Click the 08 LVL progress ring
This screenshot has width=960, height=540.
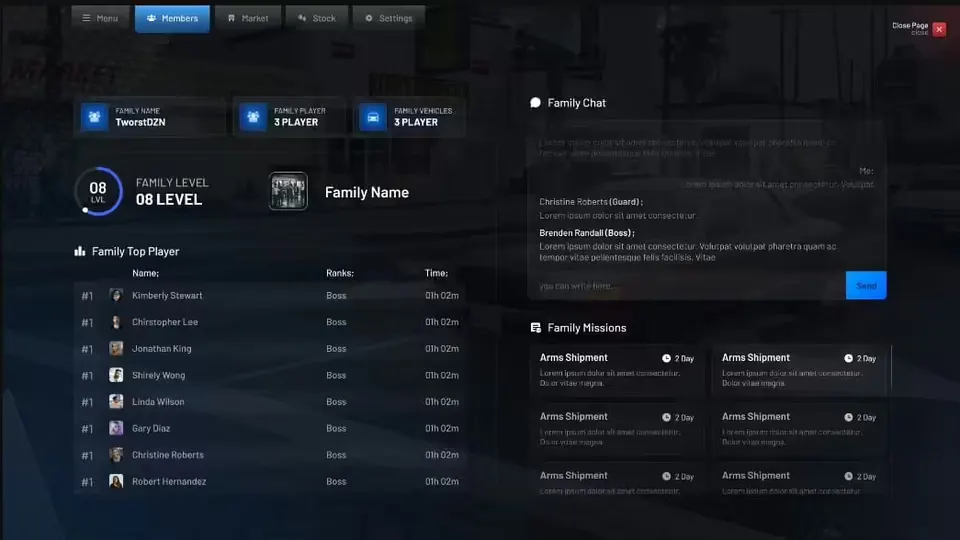[x=98, y=192]
